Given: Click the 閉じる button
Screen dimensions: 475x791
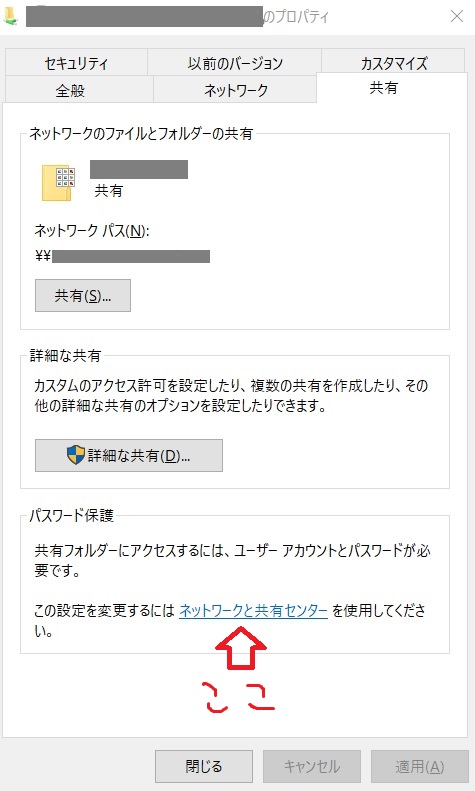Looking at the screenshot, I should (x=204, y=766).
